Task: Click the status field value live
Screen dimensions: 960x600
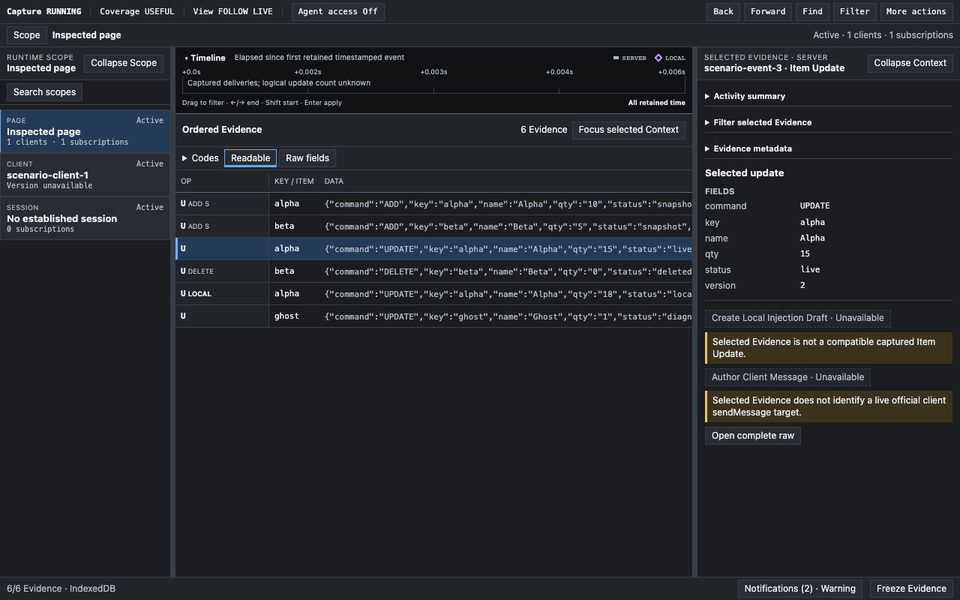Action: (810, 269)
